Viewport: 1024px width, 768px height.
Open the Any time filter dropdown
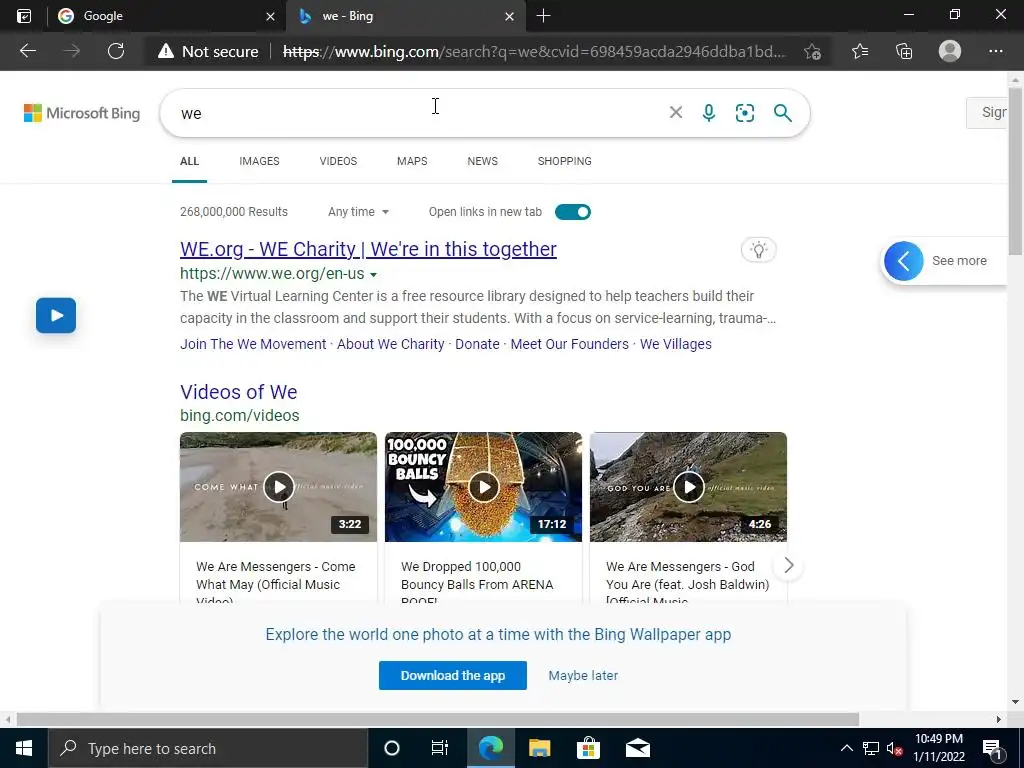[x=358, y=212]
